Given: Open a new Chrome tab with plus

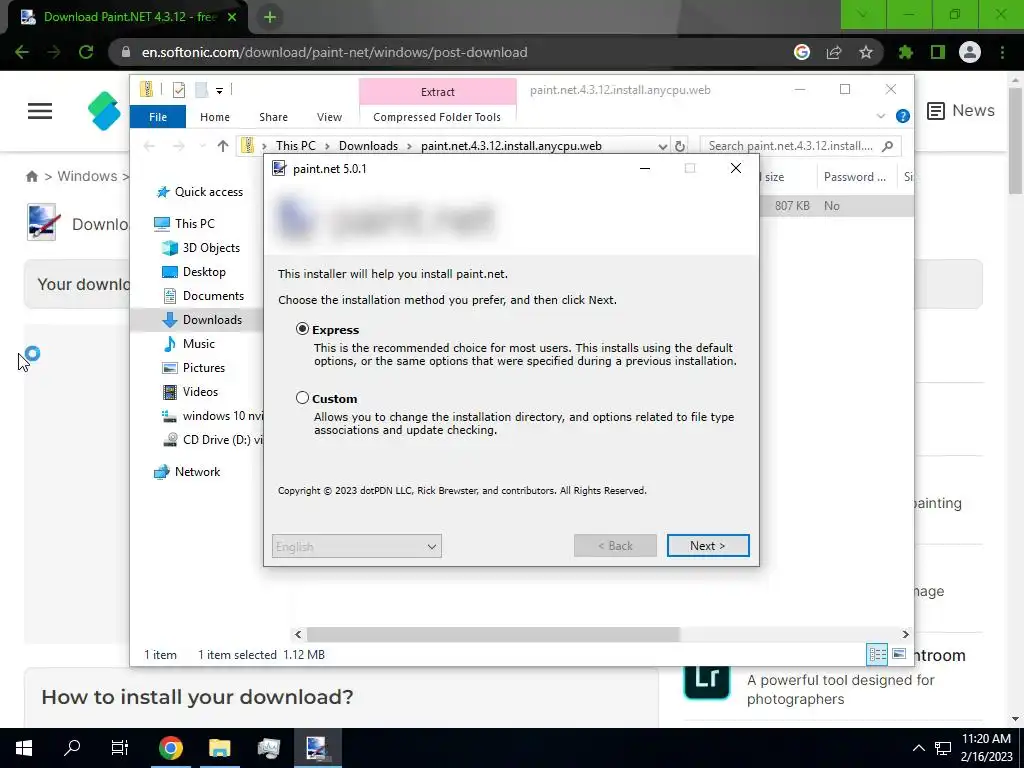Looking at the screenshot, I should (270, 18).
